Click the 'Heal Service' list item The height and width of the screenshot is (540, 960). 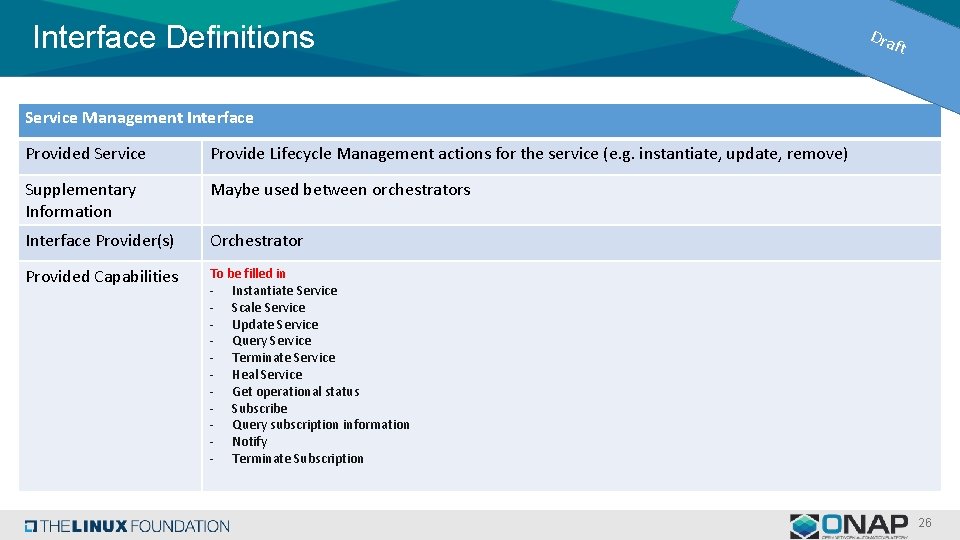[x=267, y=375]
